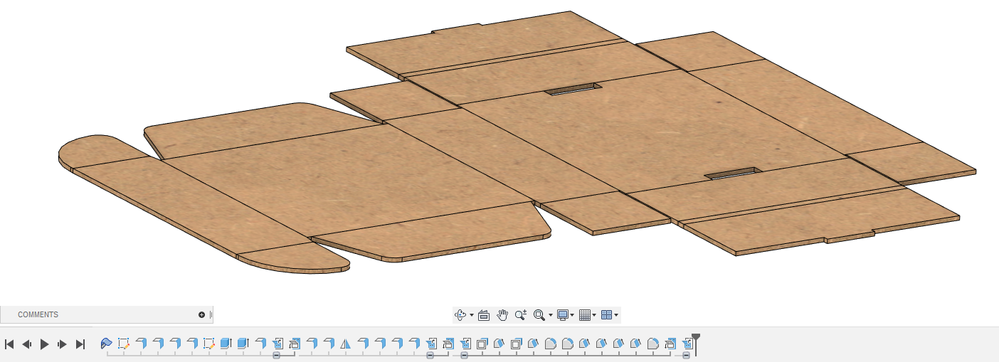Select the second sketch feature in the timeline
The image size is (999, 362).
coord(209,344)
